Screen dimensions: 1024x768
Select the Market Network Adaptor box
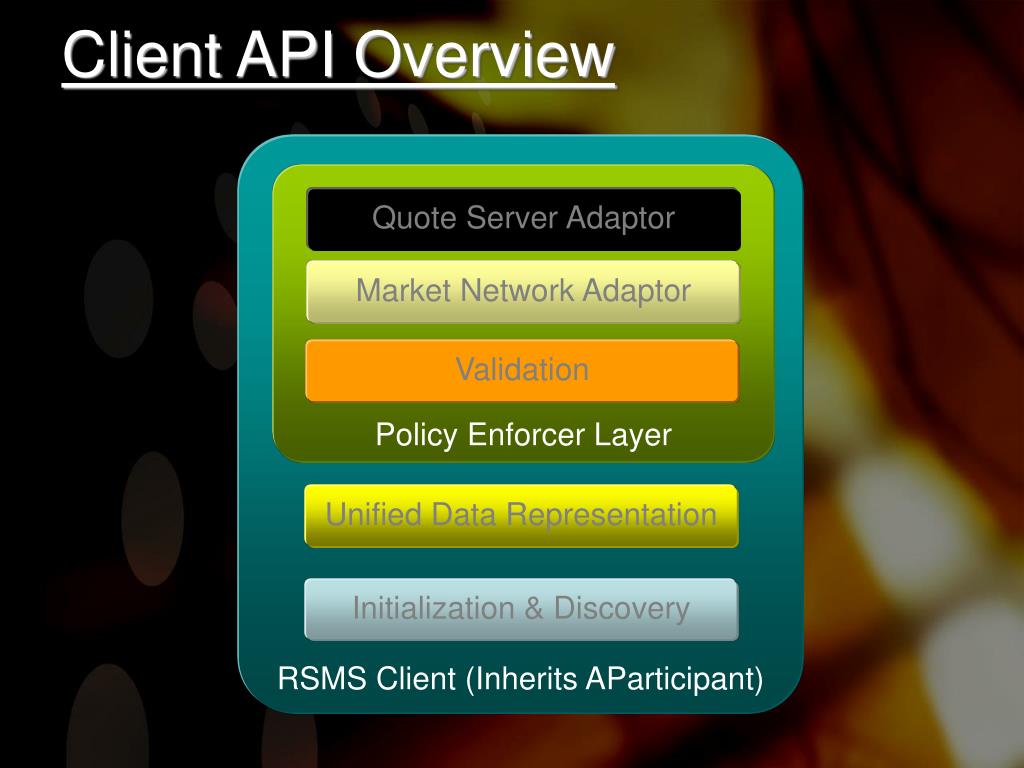[x=523, y=292]
